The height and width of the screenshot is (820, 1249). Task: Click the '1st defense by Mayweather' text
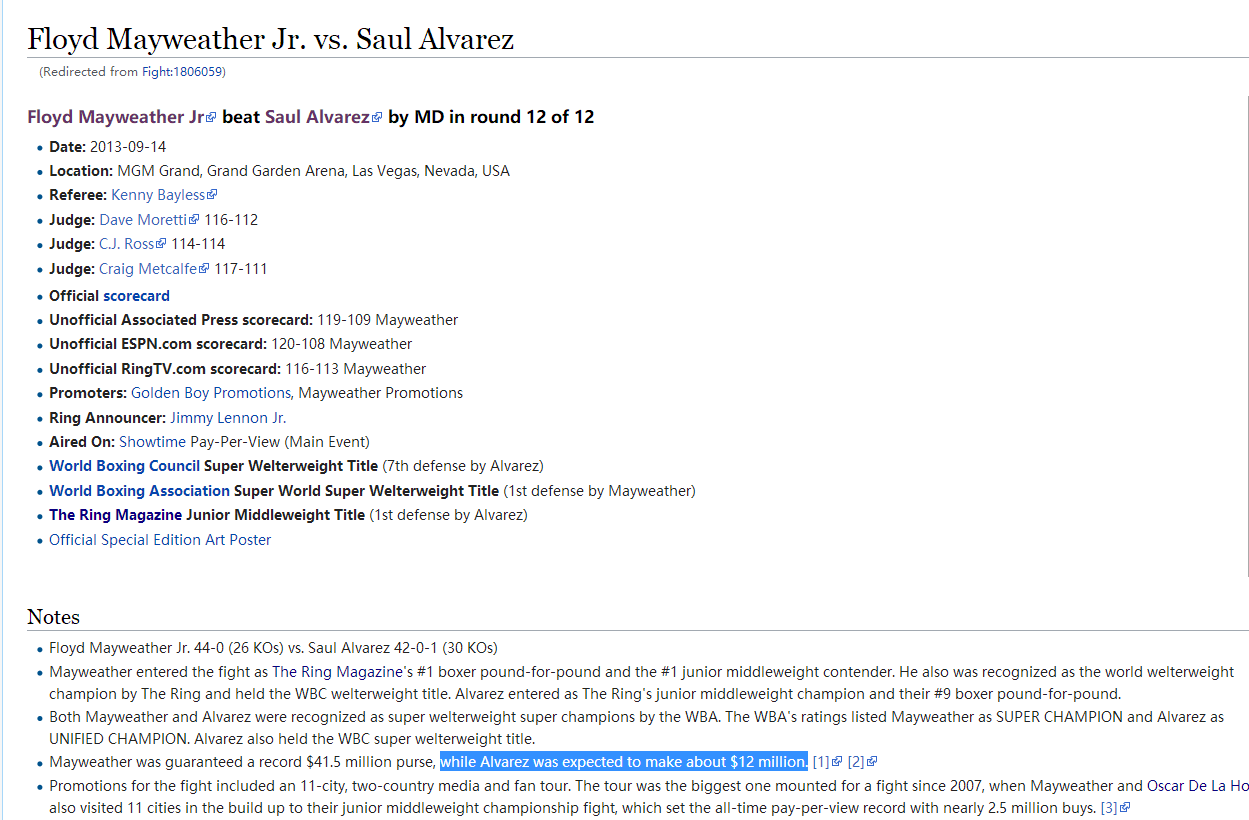(599, 491)
